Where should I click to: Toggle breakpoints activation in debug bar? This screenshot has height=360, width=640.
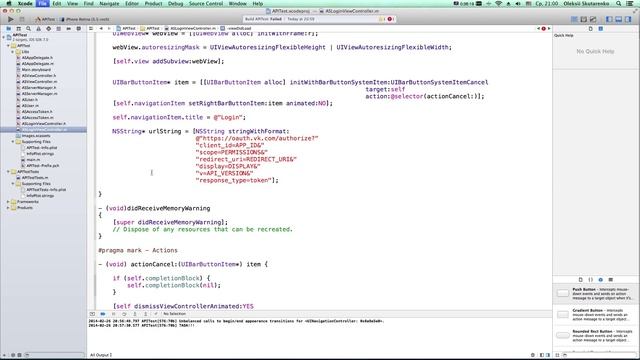pyautogui.click(x=103, y=314)
